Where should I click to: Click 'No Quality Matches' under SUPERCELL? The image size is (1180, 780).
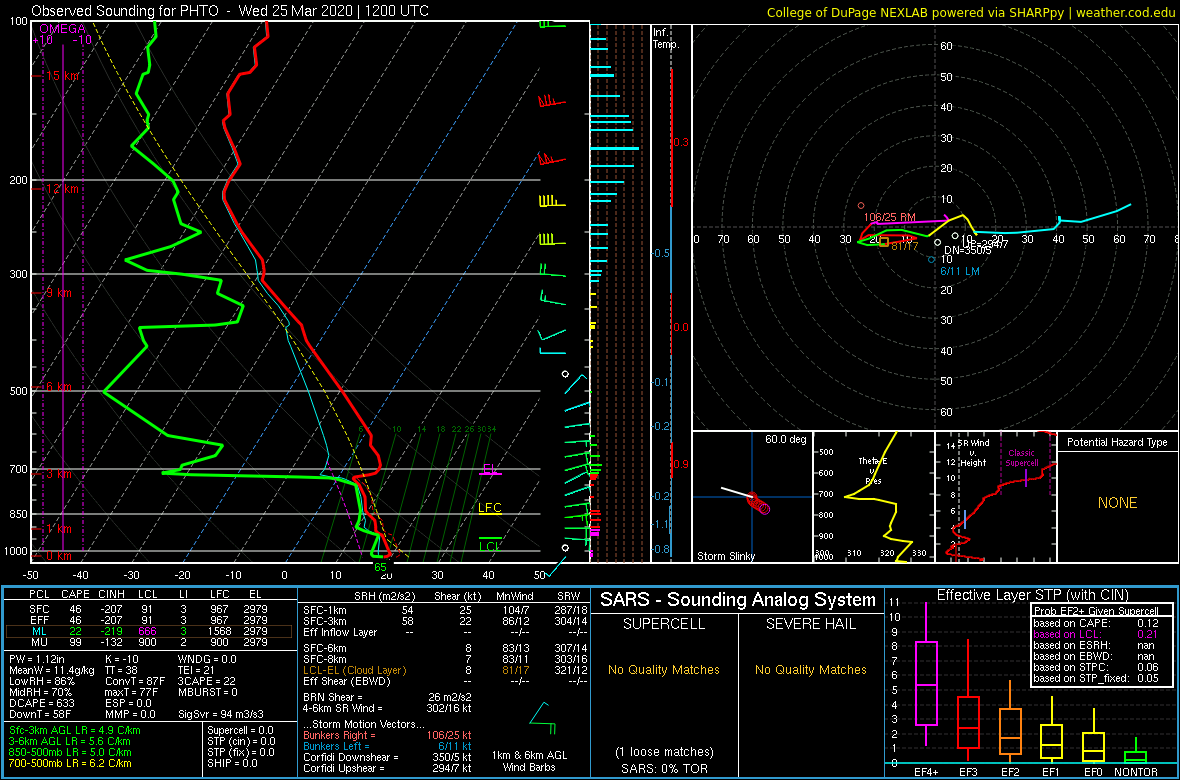(664, 670)
